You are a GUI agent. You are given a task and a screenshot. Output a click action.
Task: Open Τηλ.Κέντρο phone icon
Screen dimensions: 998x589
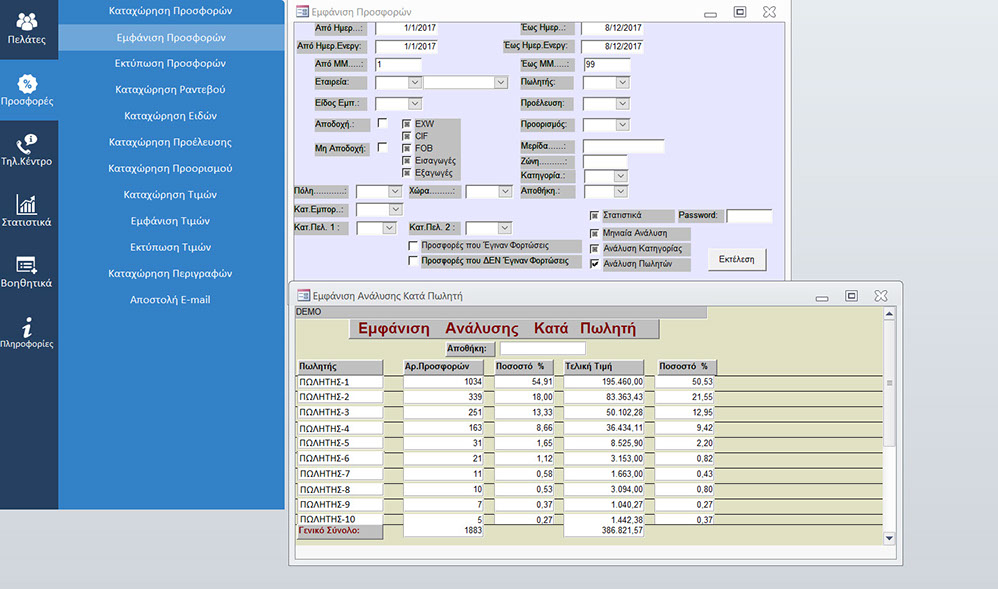(x=27, y=148)
